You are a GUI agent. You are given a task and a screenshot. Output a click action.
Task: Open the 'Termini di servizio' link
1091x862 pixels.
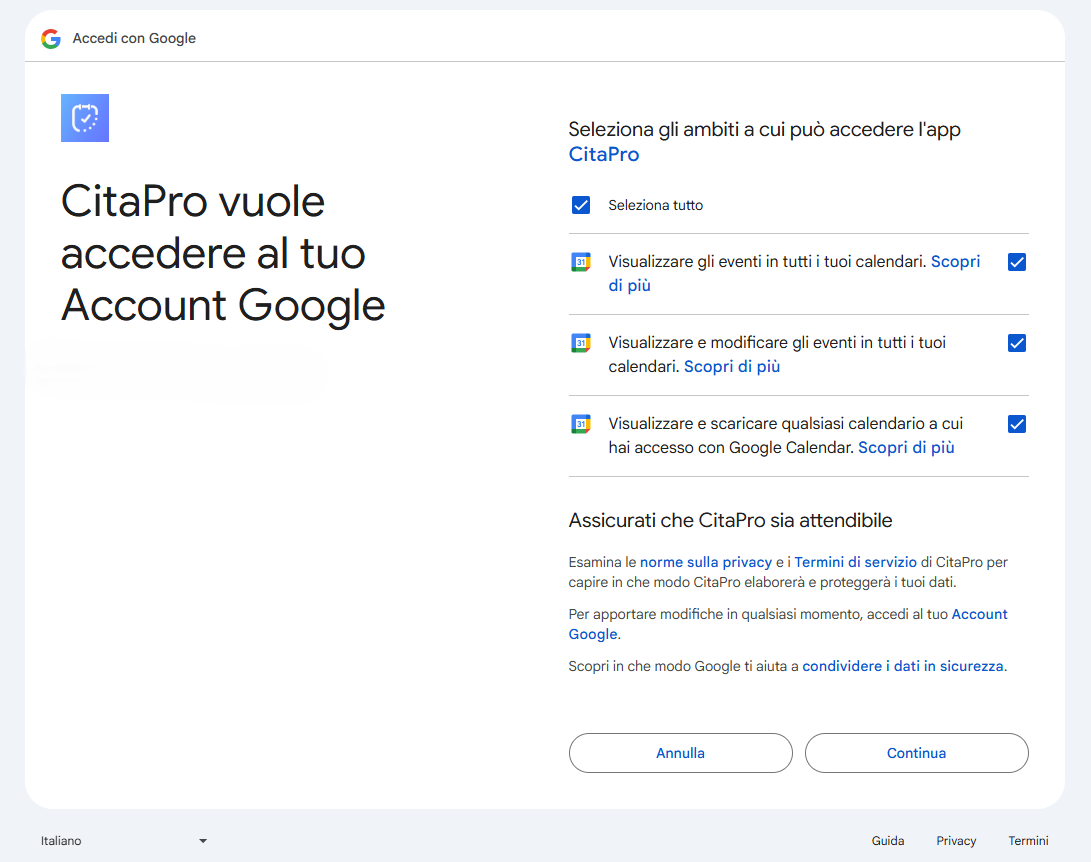[x=856, y=562]
